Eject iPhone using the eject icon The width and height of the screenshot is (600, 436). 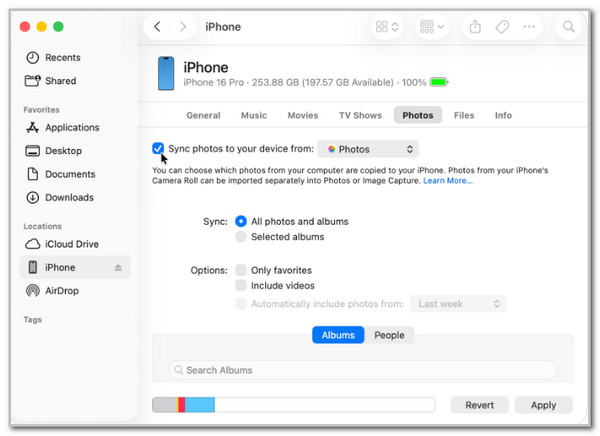118,268
